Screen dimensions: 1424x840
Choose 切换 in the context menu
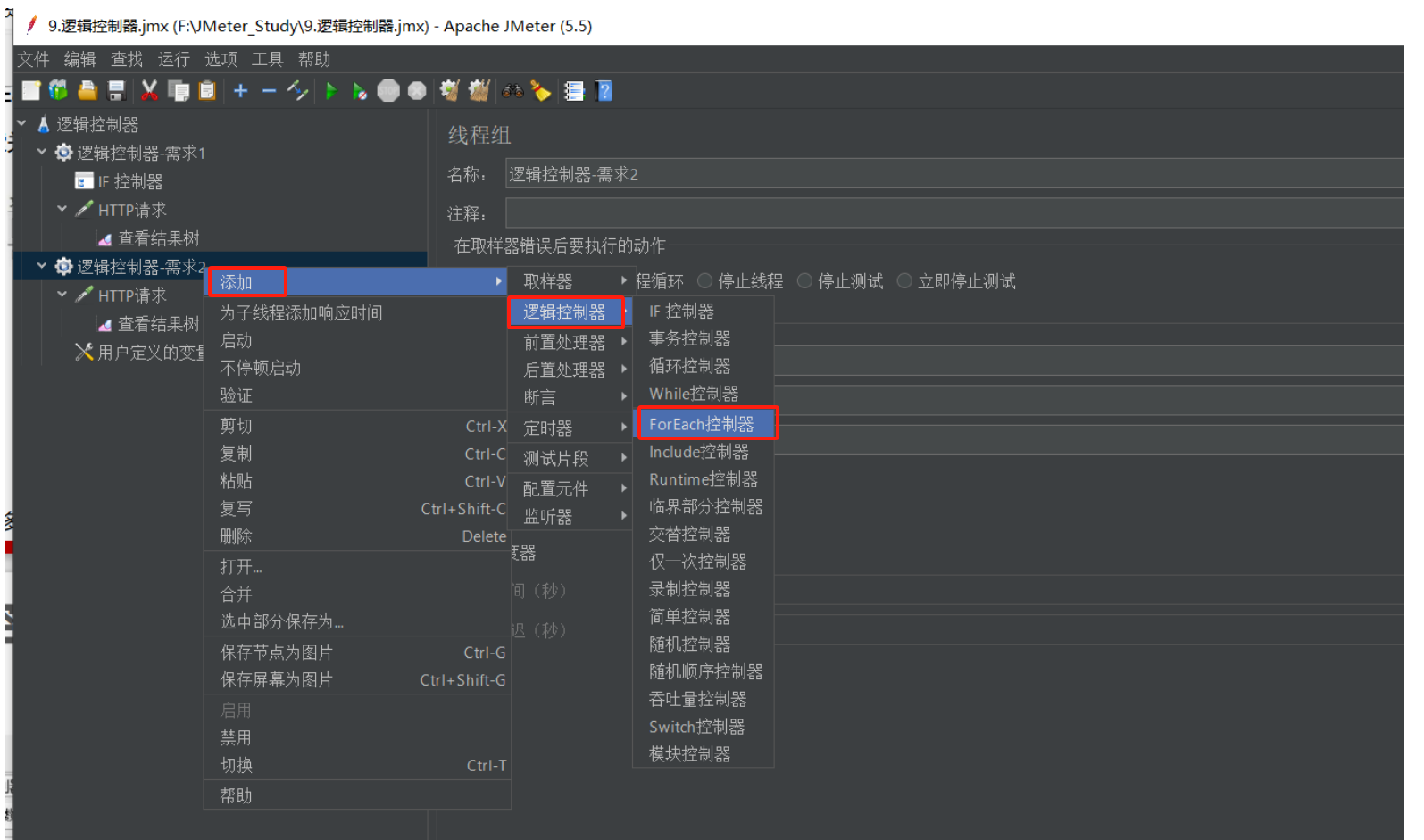click(358, 765)
